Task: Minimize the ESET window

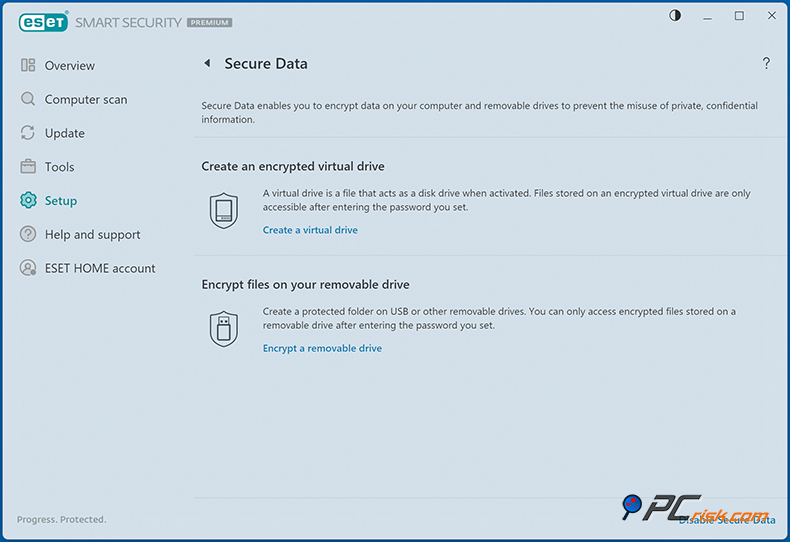Action: (x=709, y=16)
